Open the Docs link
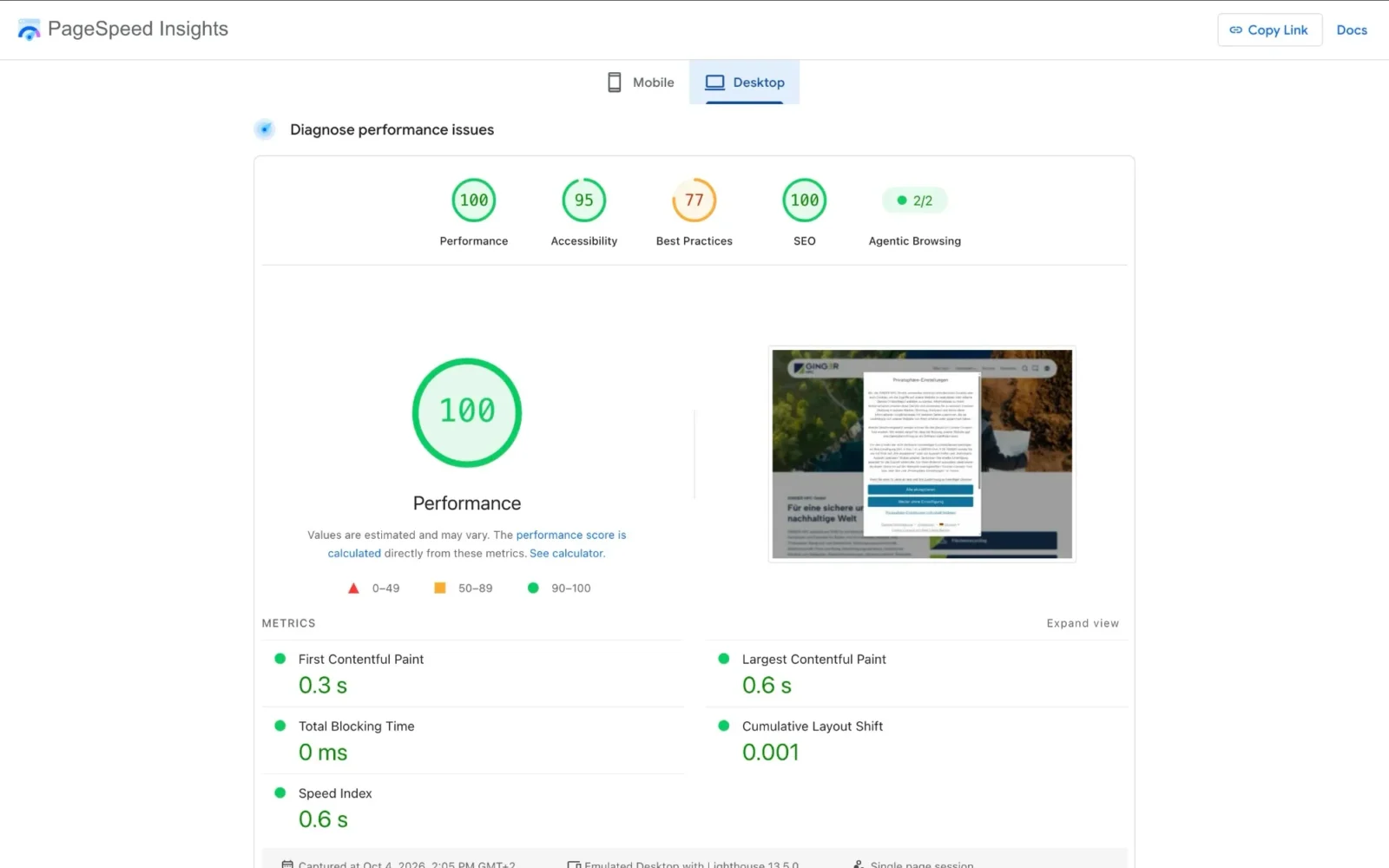 tap(1352, 30)
